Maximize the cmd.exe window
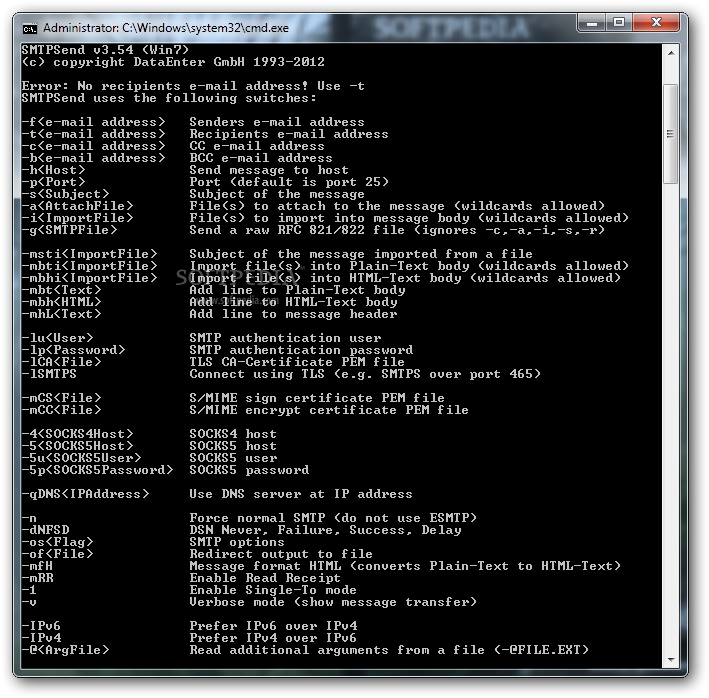This screenshot has width=709, height=698. click(619, 23)
